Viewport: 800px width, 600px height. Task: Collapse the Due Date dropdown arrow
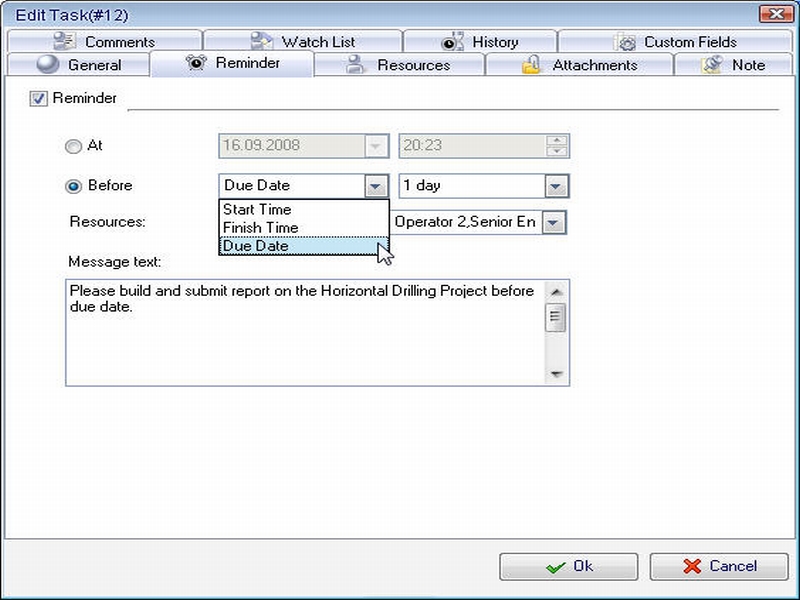[x=376, y=186]
